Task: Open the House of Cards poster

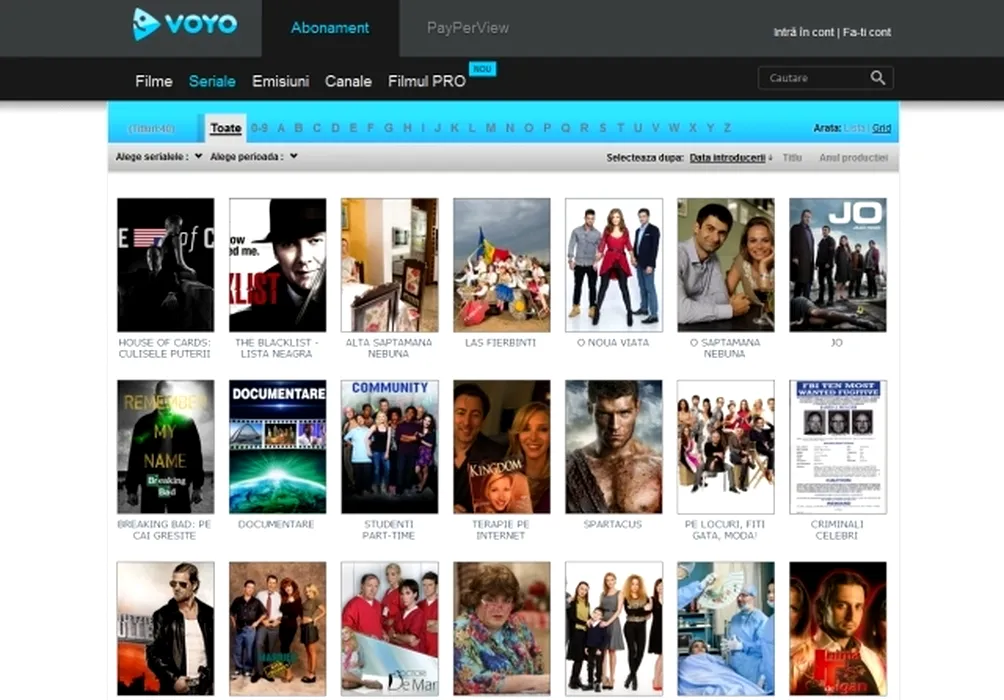Action: pyautogui.click(x=165, y=265)
